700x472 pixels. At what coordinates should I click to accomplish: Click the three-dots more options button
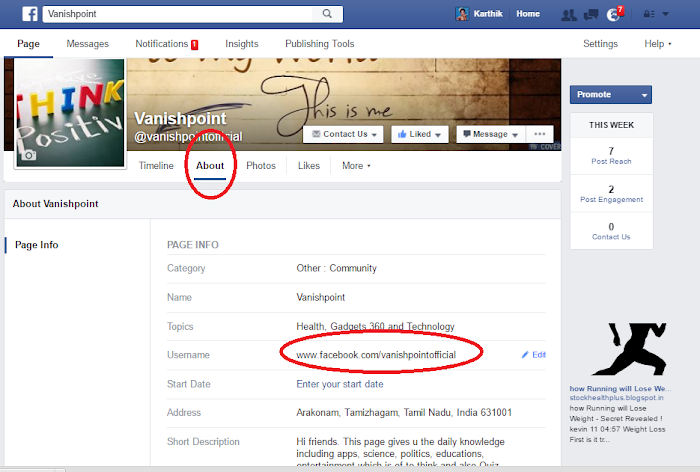540,134
